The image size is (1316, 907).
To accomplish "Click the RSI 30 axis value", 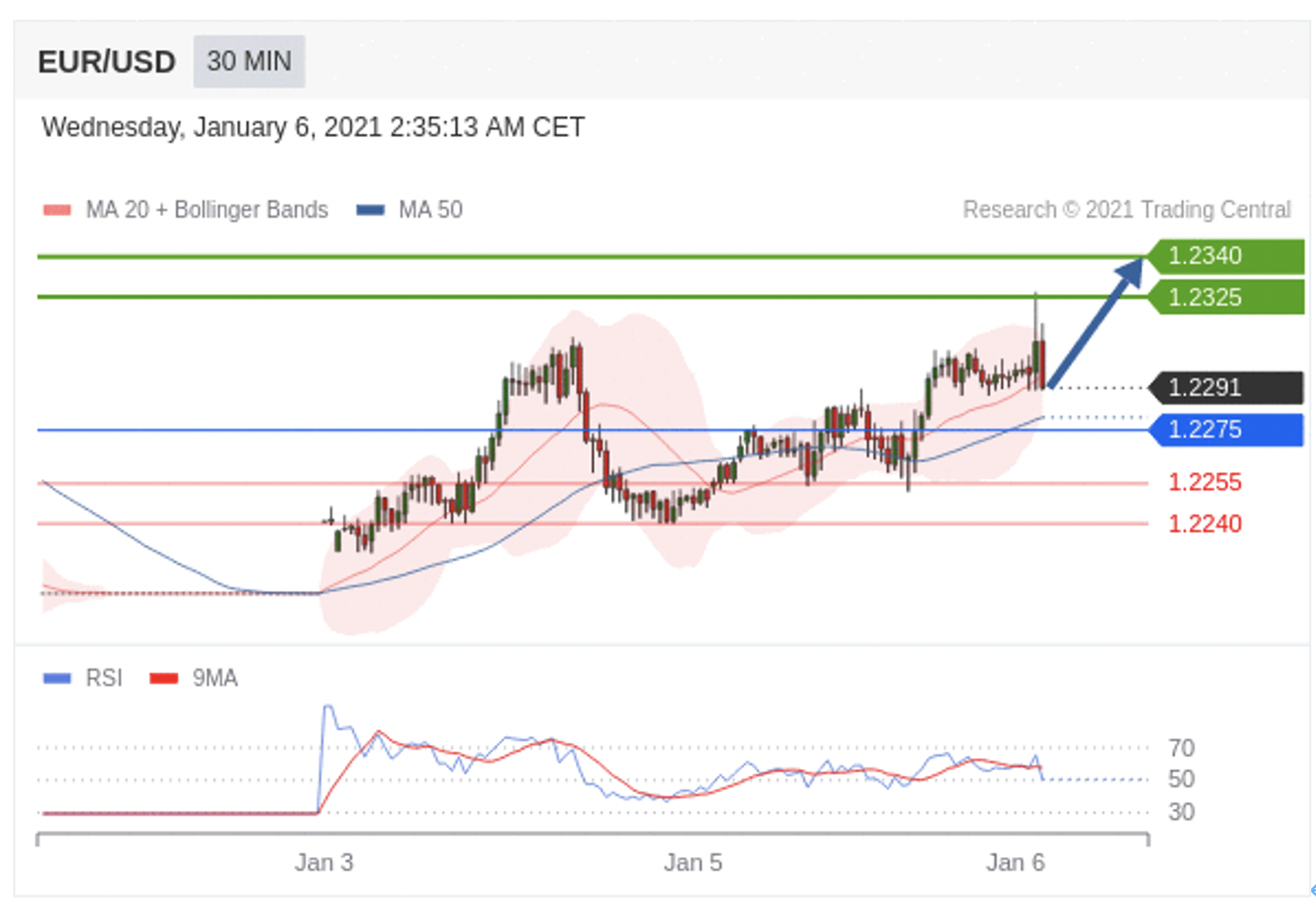I will point(1181,812).
